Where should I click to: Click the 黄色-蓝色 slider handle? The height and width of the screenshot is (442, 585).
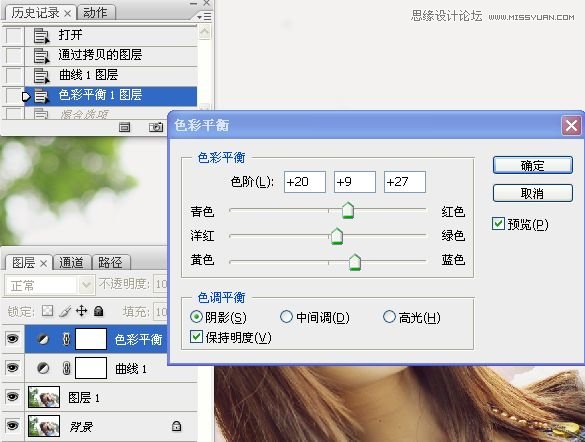(355, 262)
